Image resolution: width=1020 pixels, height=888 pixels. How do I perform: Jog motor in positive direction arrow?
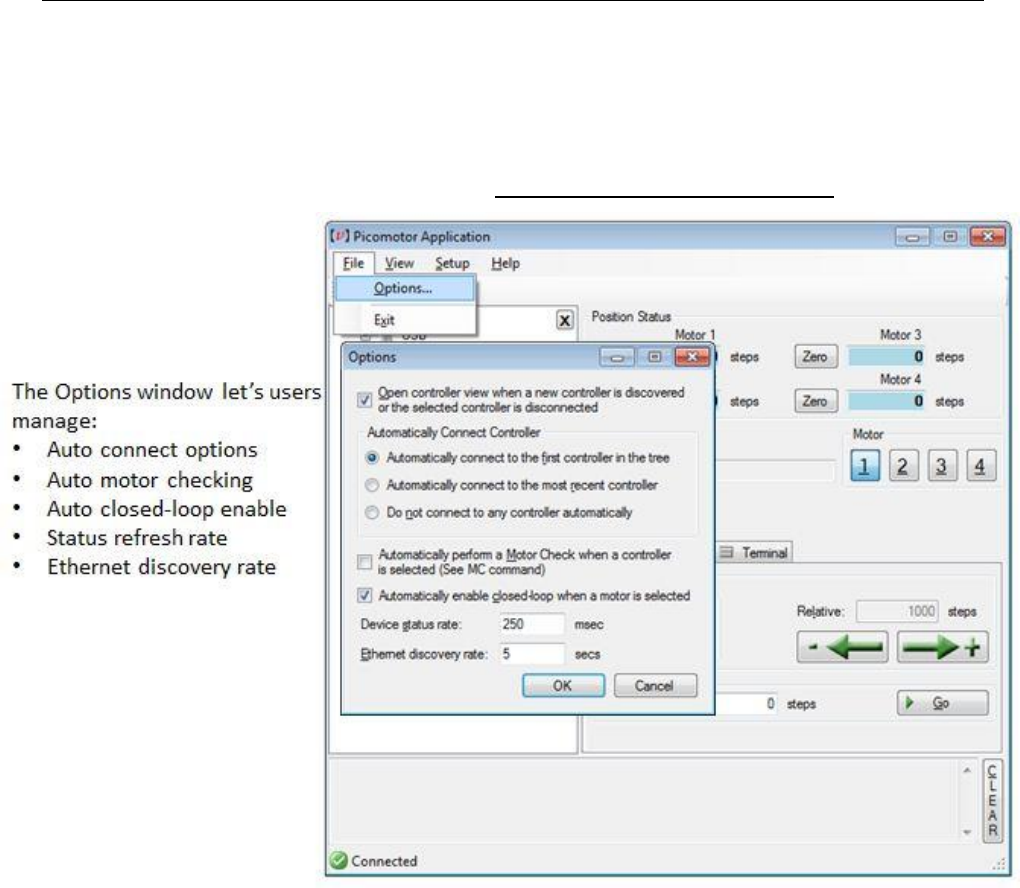click(943, 647)
